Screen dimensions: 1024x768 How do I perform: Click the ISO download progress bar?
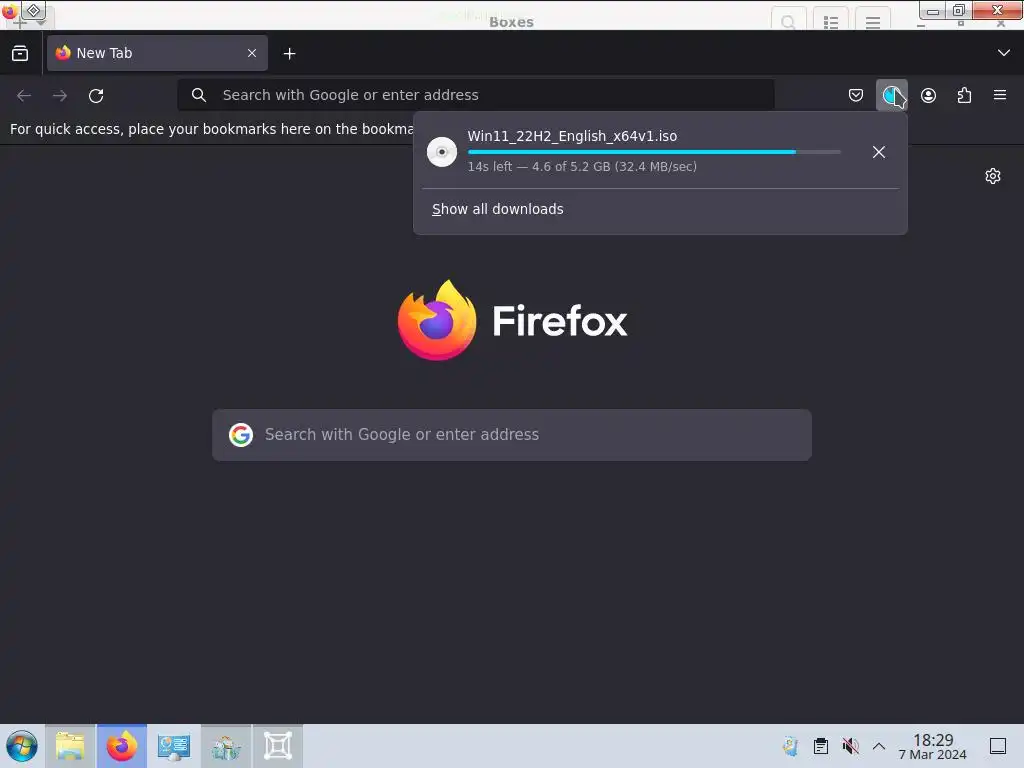tap(654, 152)
